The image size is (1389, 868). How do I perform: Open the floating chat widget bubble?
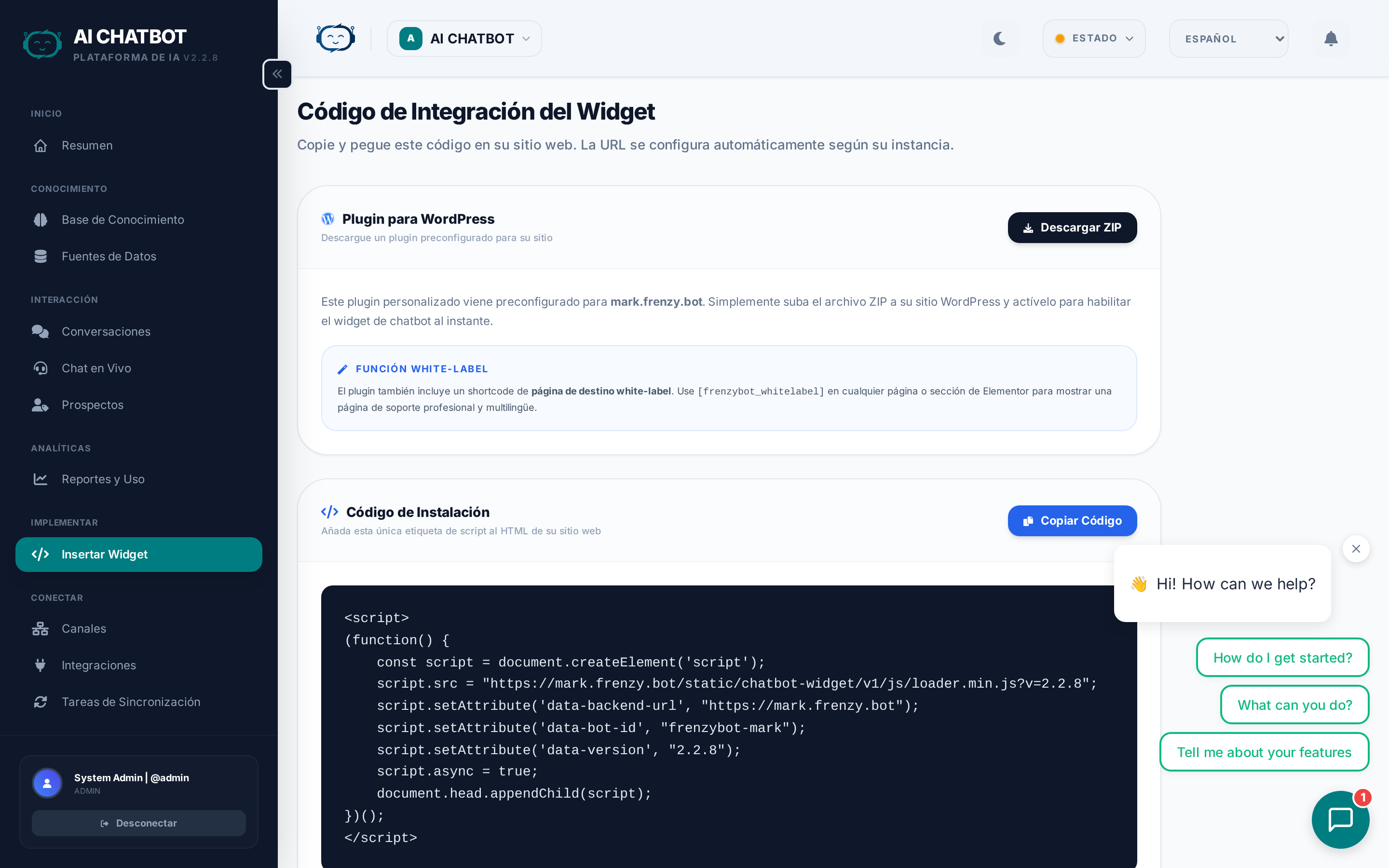[1340, 819]
